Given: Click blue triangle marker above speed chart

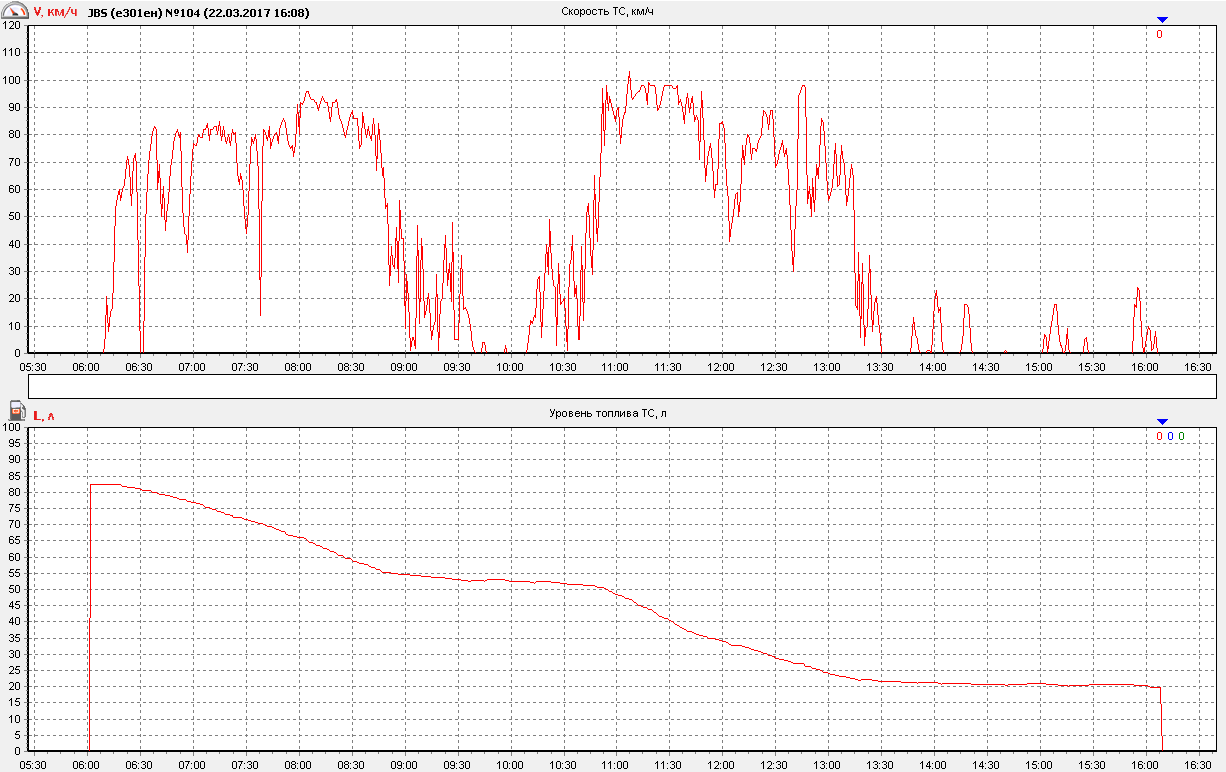Looking at the screenshot, I should 1161,20.
